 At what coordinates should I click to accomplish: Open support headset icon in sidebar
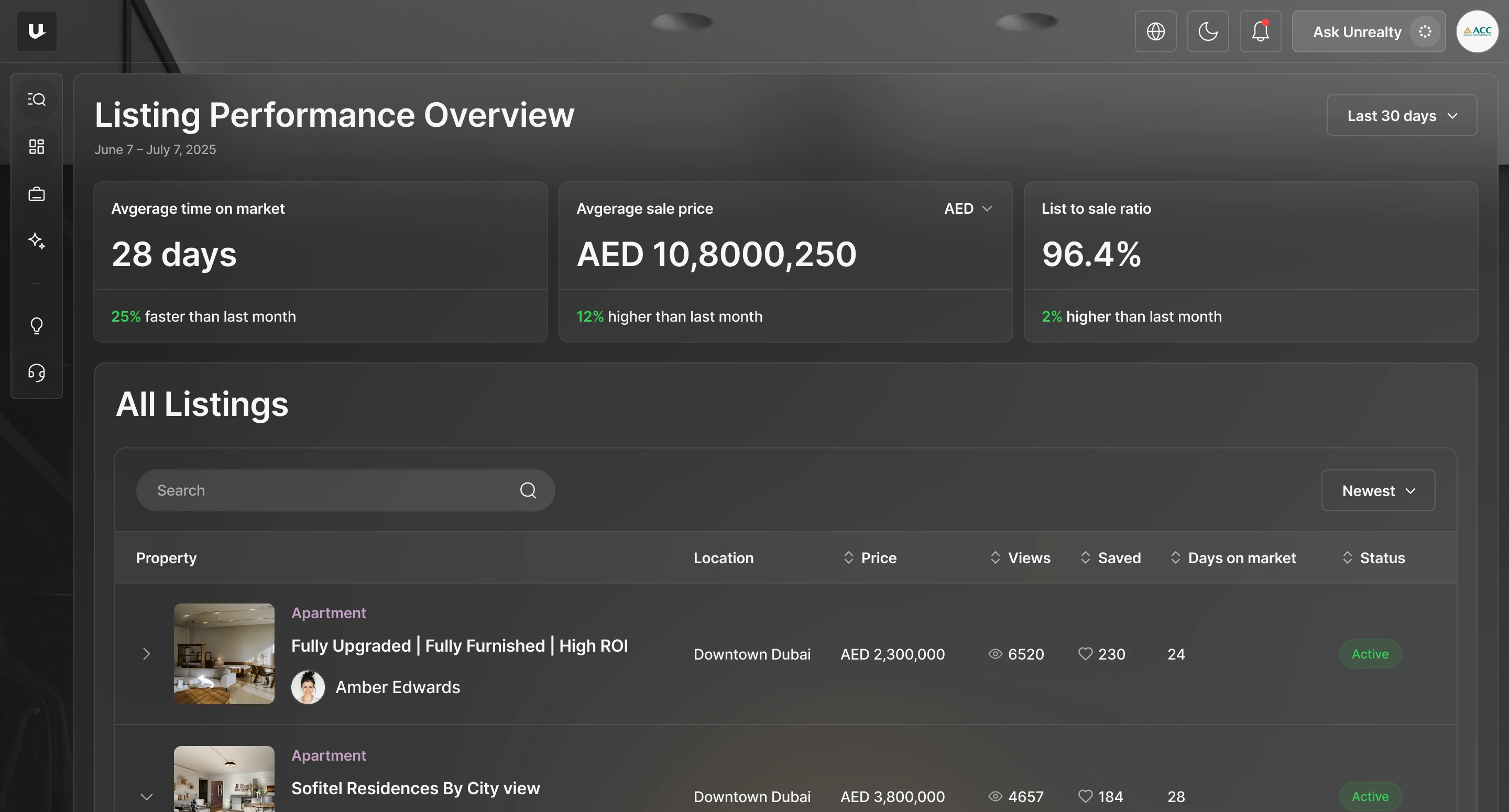[x=36, y=372]
